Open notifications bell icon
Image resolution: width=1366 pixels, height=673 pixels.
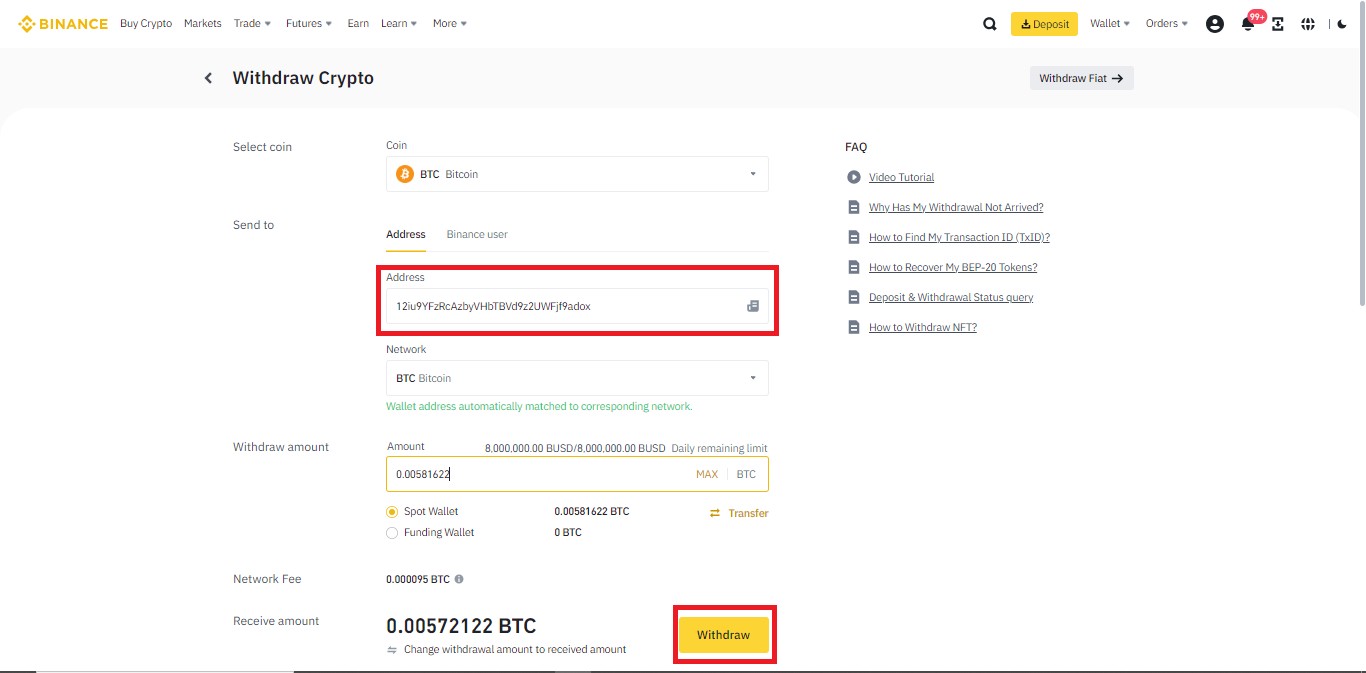[1248, 24]
